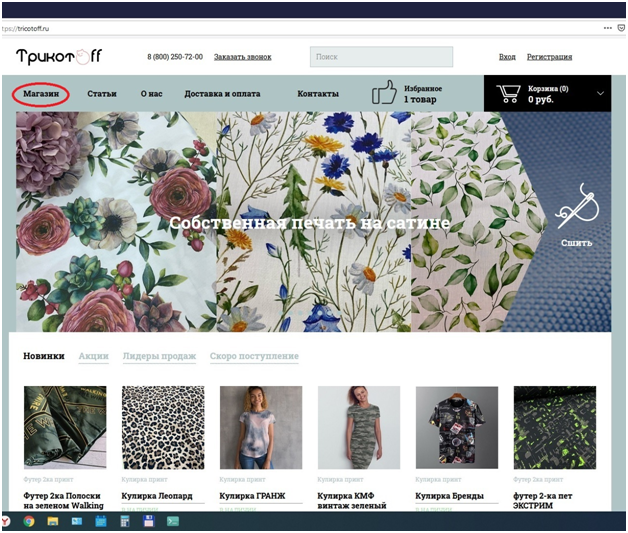Navigate to Контакты
628x533 pixels.
(x=318, y=94)
